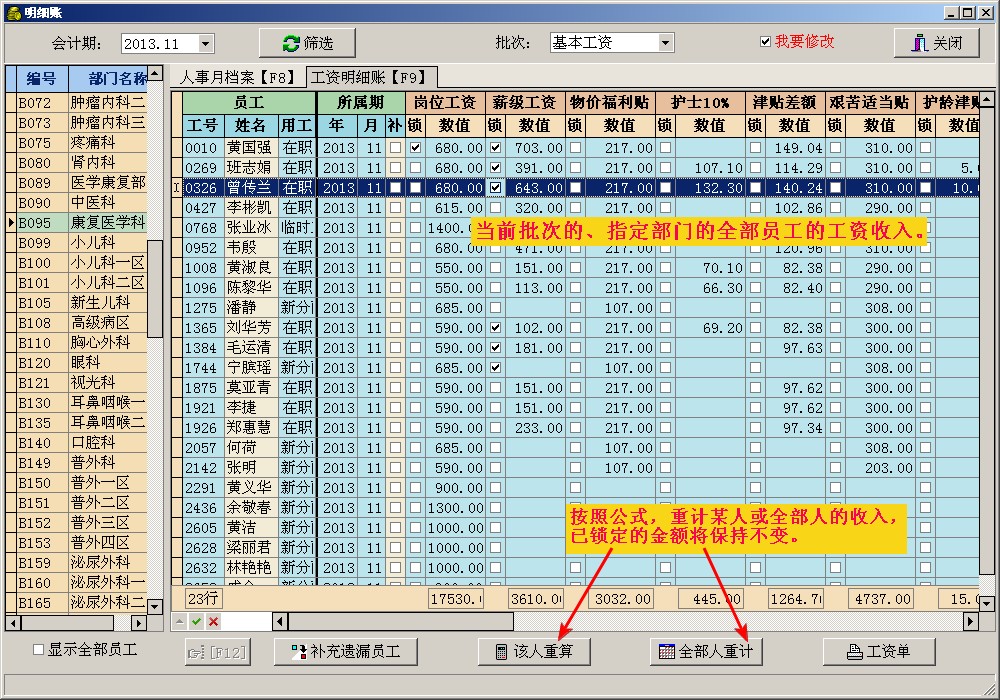1000x700 pixels.
Task: Switch to 人事月档案【F8】 tab
Action: click(238, 77)
